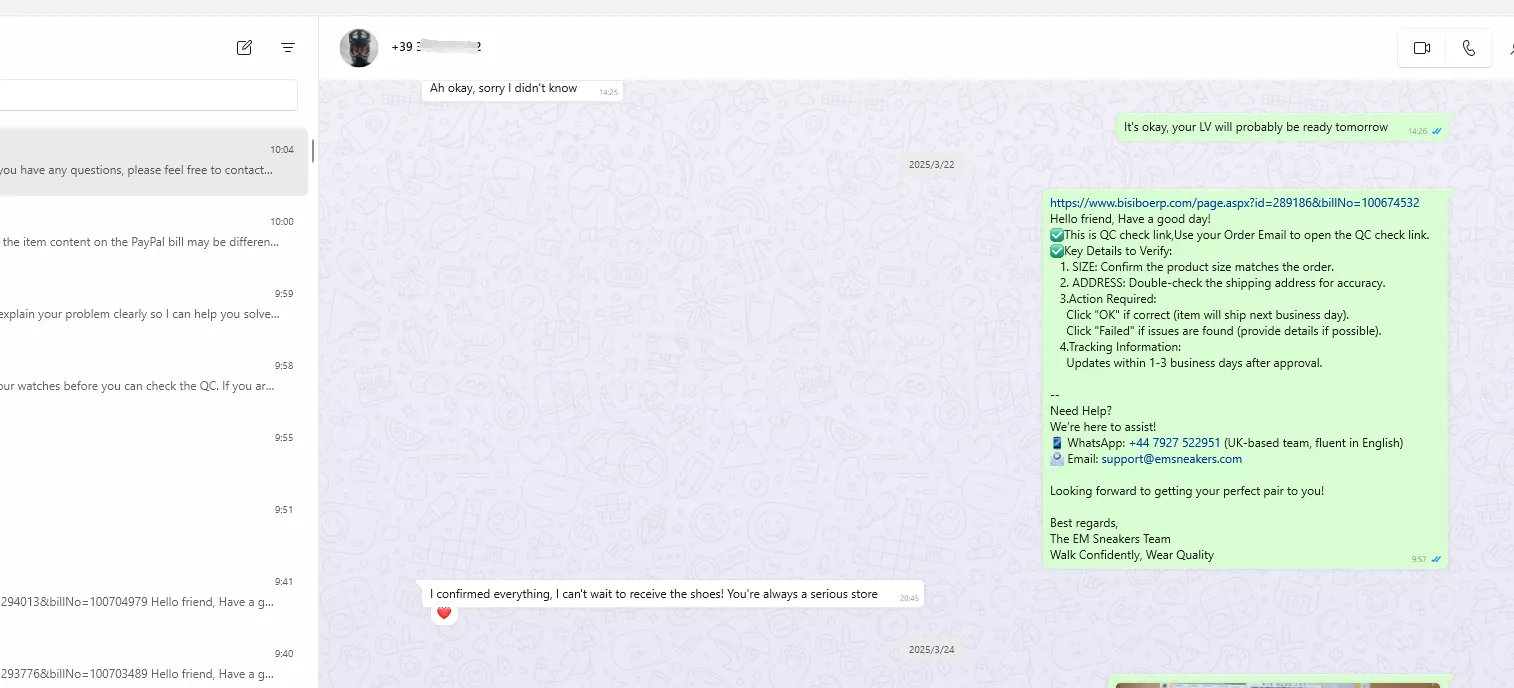Click the image preview at bottom of chat
Viewport: 1514px width, 688px height.
tap(1280, 684)
